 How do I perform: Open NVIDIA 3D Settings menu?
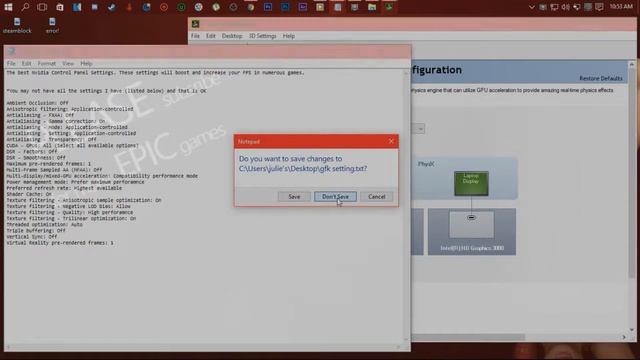[262, 36]
